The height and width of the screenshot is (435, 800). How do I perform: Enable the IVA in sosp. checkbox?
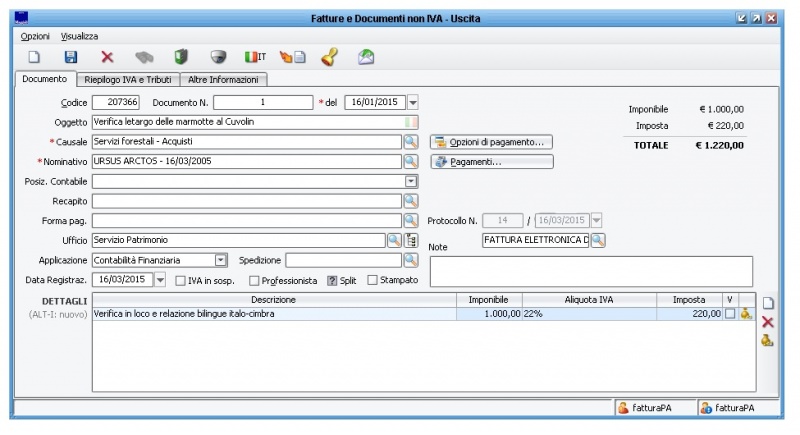[x=181, y=281]
